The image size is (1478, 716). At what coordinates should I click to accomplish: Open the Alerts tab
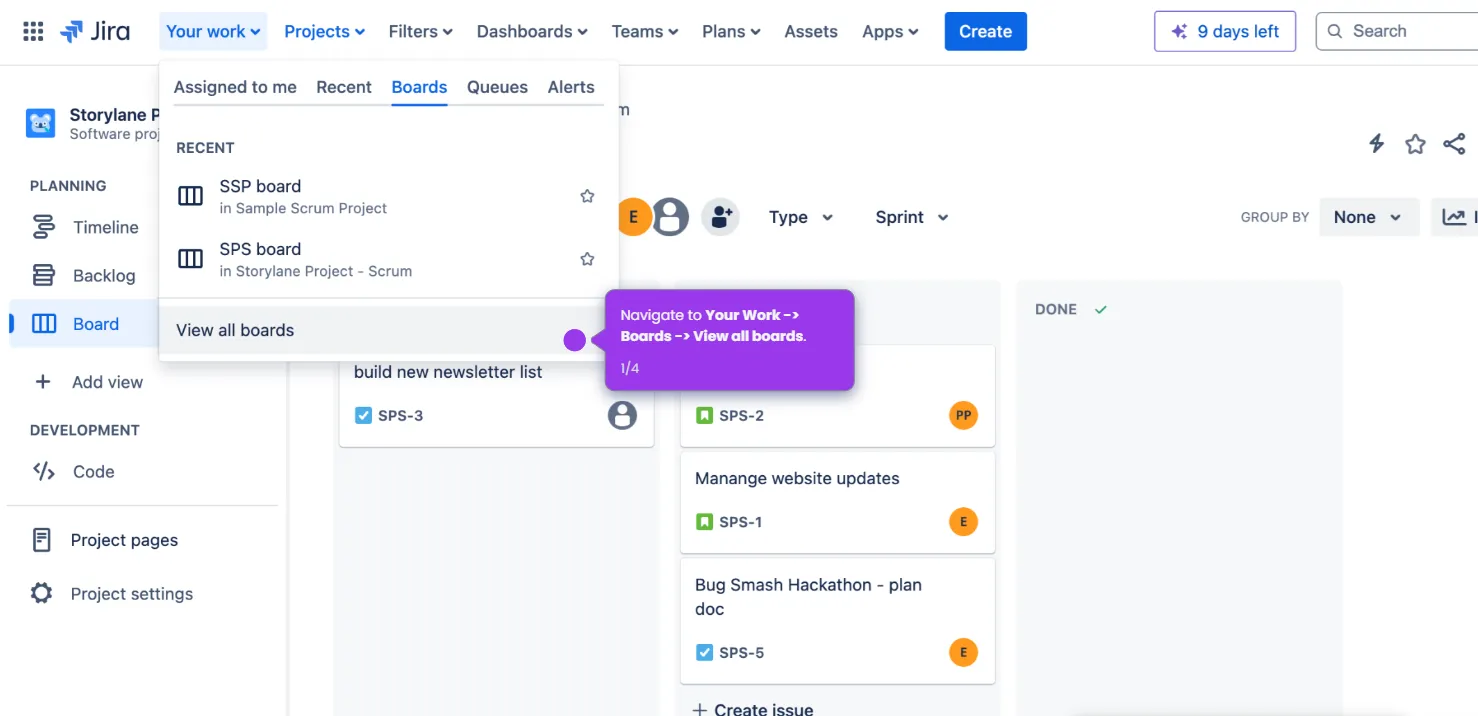pyautogui.click(x=571, y=87)
